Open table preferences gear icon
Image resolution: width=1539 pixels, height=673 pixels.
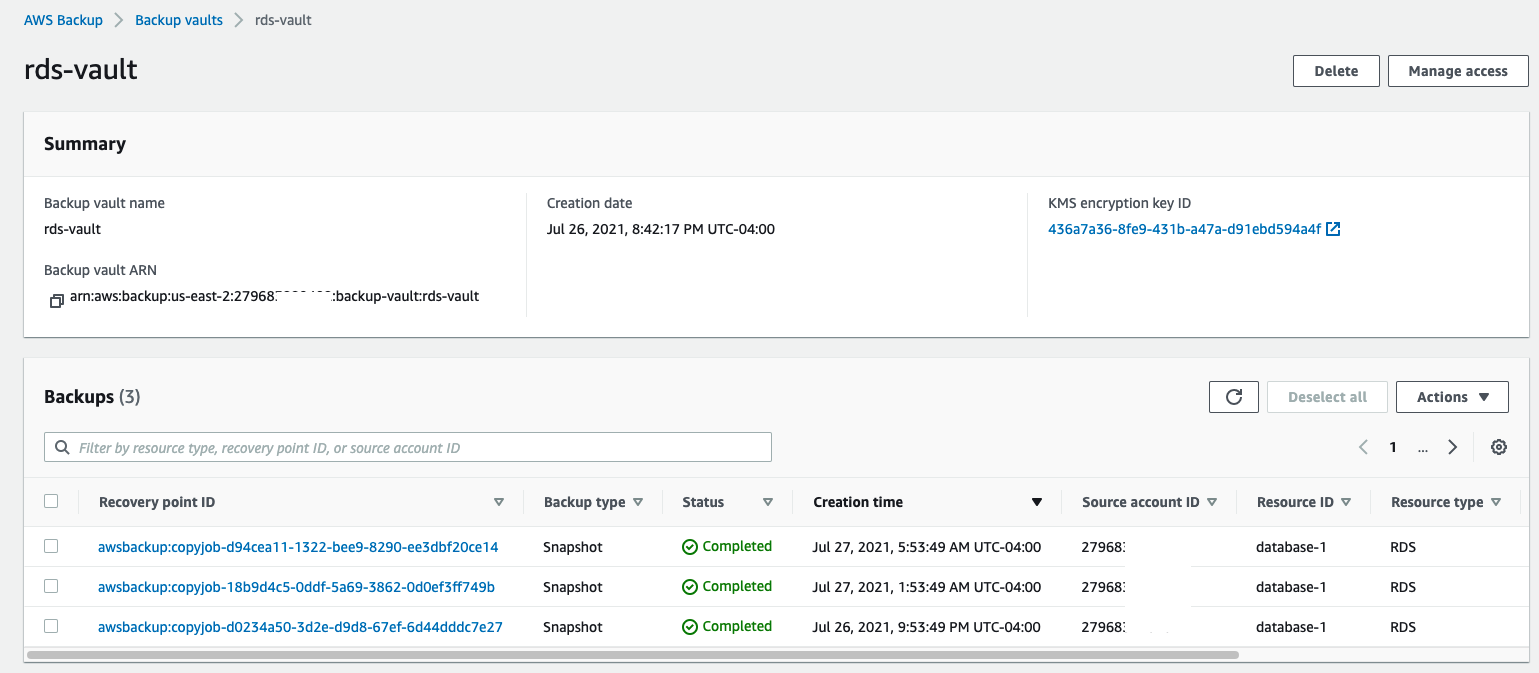click(x=1499, y=448)
